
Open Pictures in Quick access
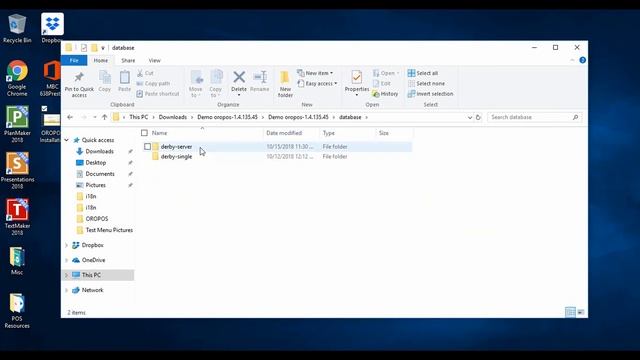[x=96, y=185]
